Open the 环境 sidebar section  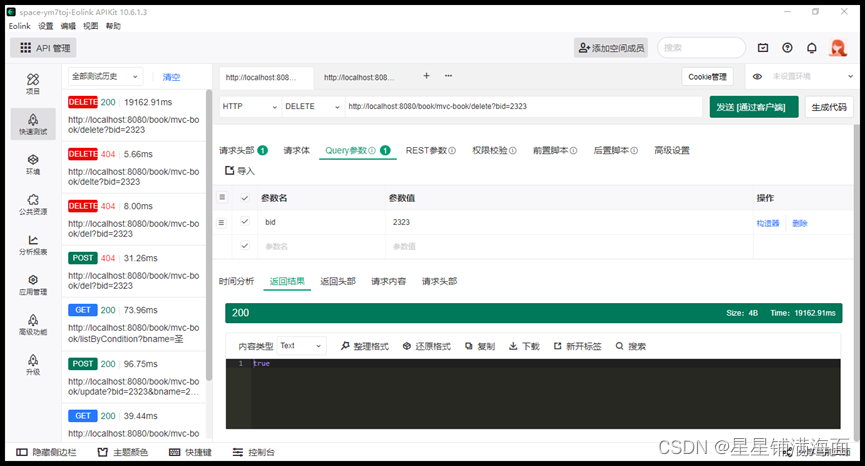33,164
